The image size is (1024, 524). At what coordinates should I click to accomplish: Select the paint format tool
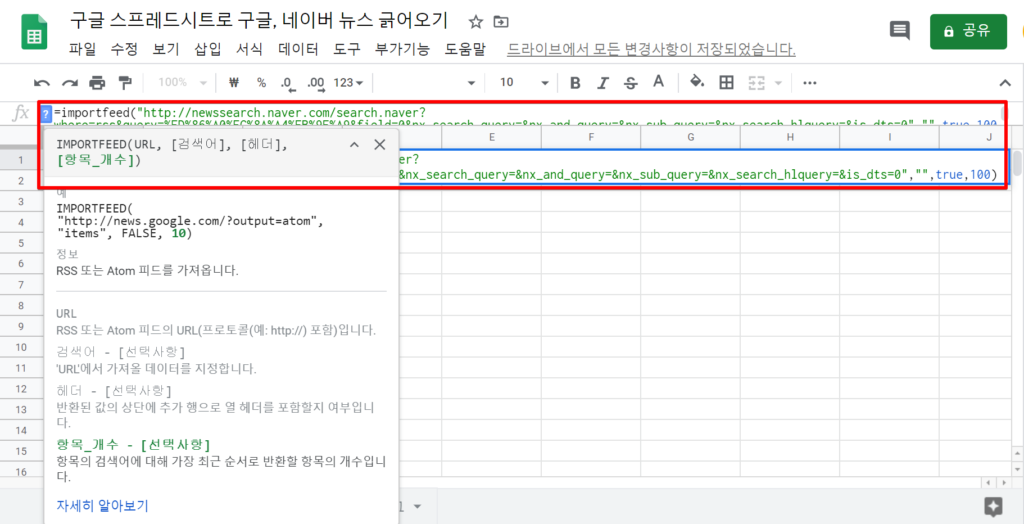[x=124, y=83]
